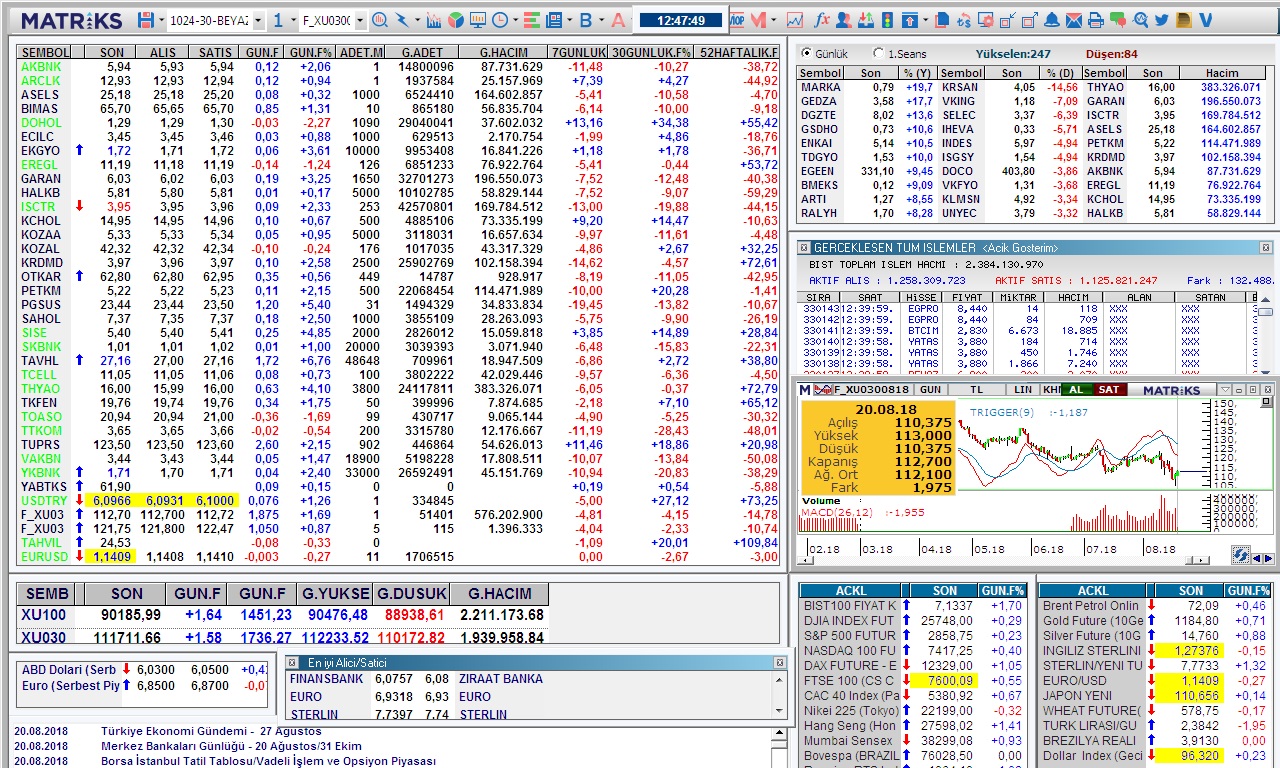The height and width of the screenshot is (768, 1280).
Task: Click the save layout floppy disk icon
Action: [x=146, y=20]
